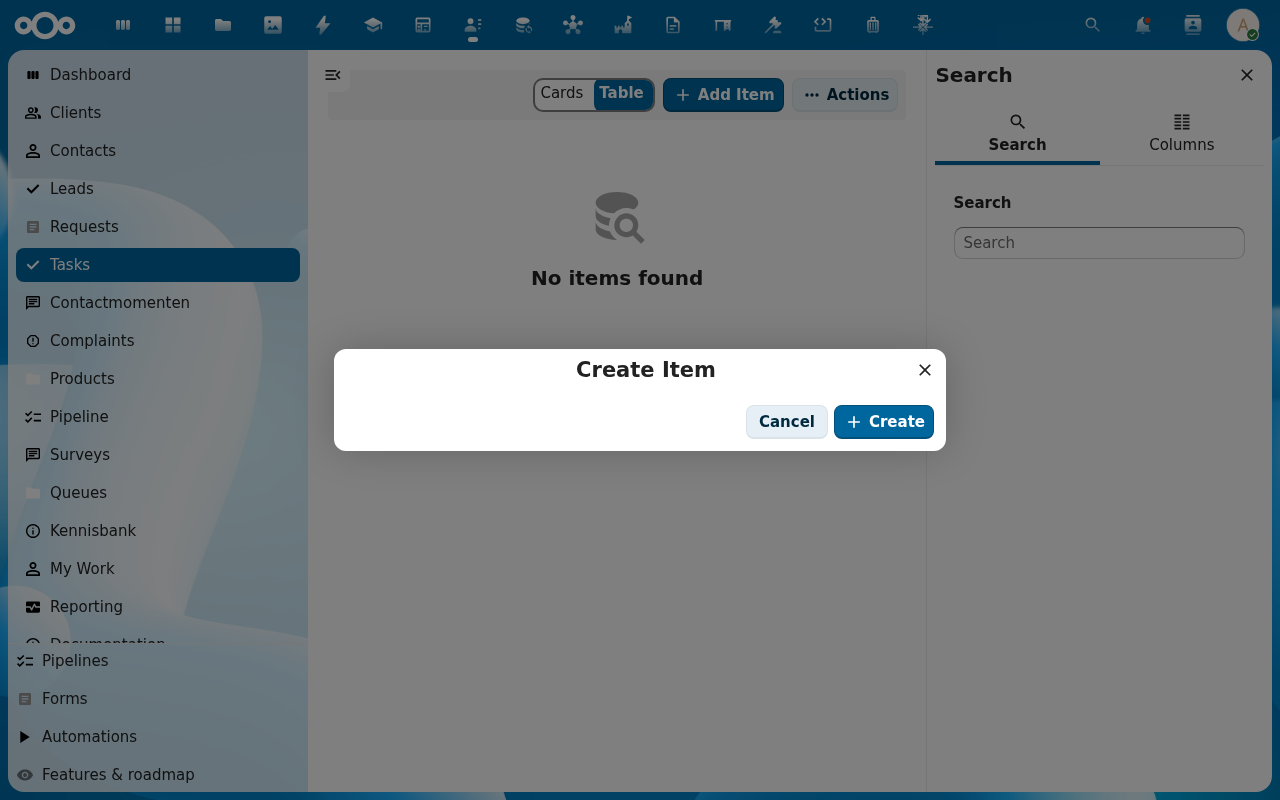The width and height of the screenshot is (1280, 800).
Task: Open Complaints in the navigation
Action: coord(158,341)
